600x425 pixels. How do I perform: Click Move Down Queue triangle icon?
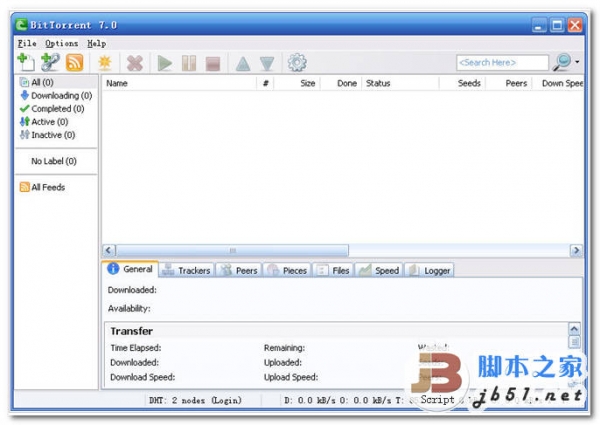click(267, 64)
